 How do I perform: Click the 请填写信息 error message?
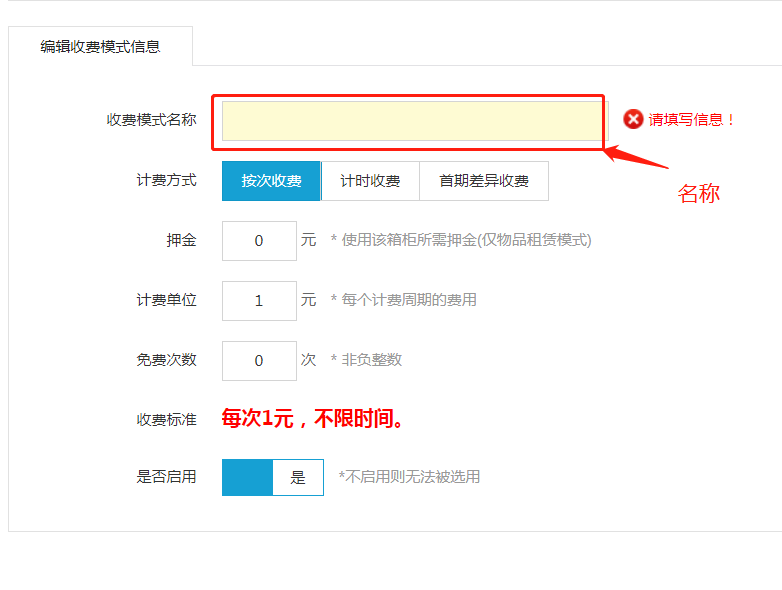[691, 120]
